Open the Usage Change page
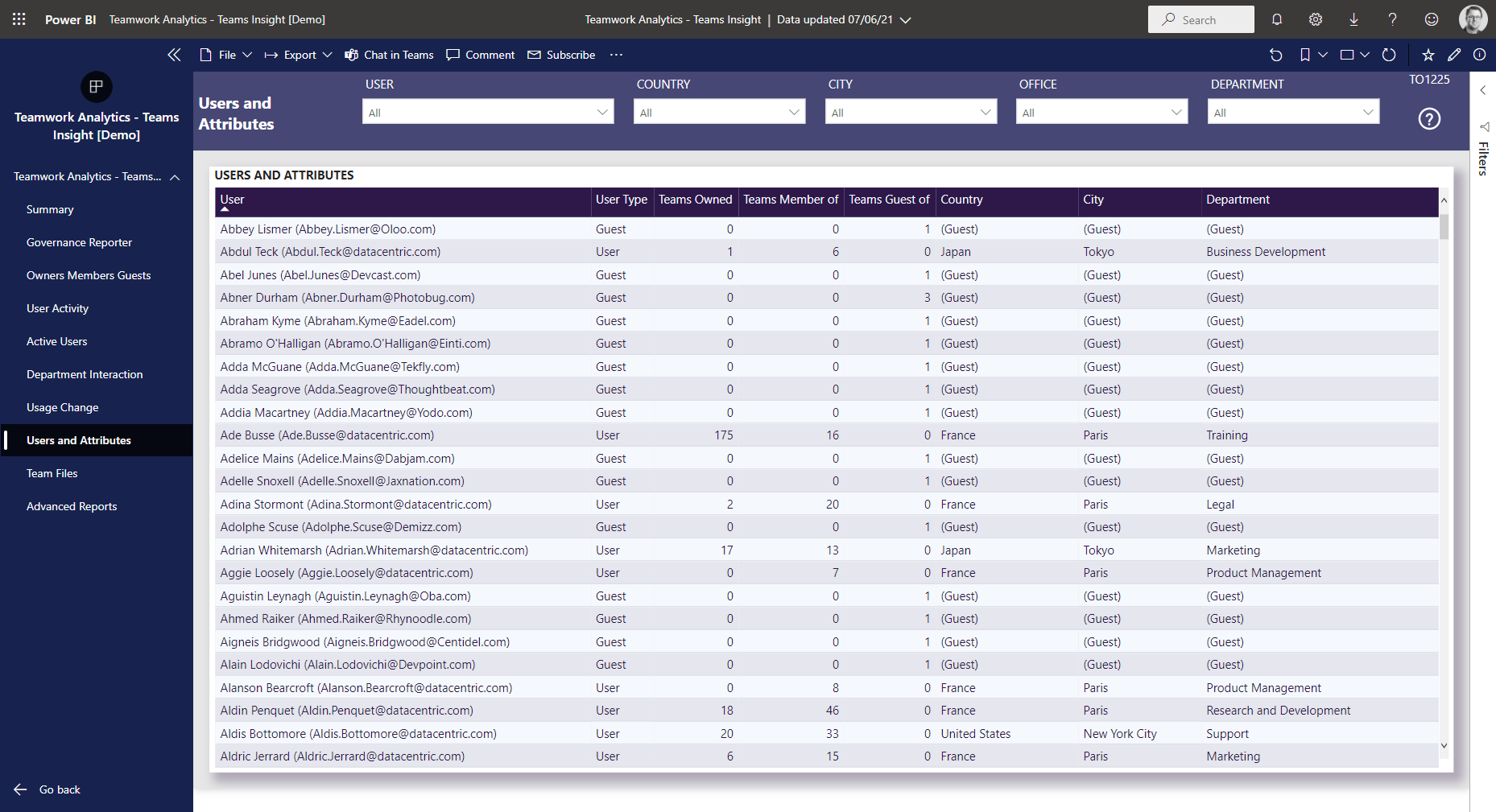 click(62, 407)
